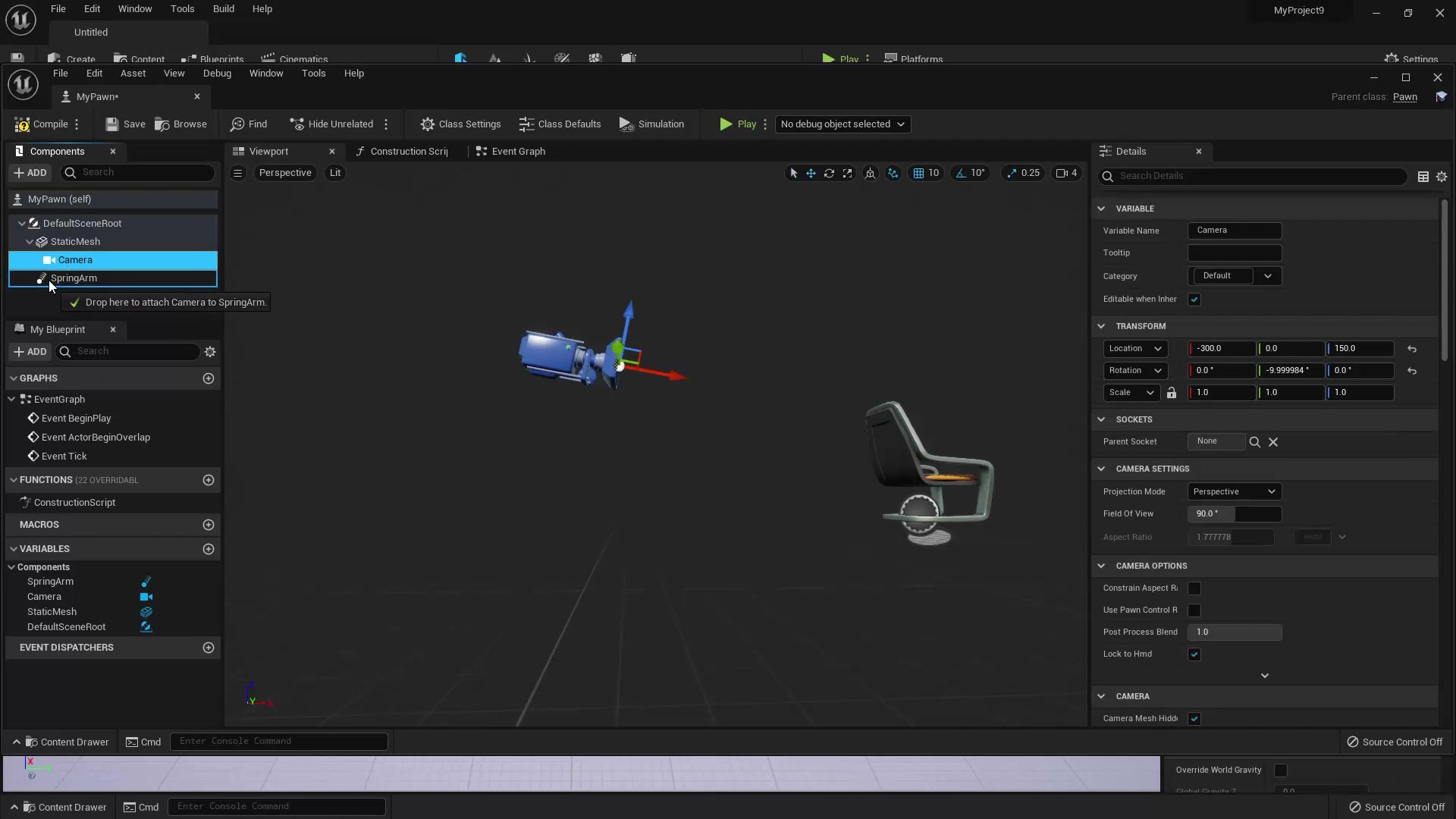Toggle grid snapping icon in viewport
The image size is (1456, 819).
pos(918,173)
